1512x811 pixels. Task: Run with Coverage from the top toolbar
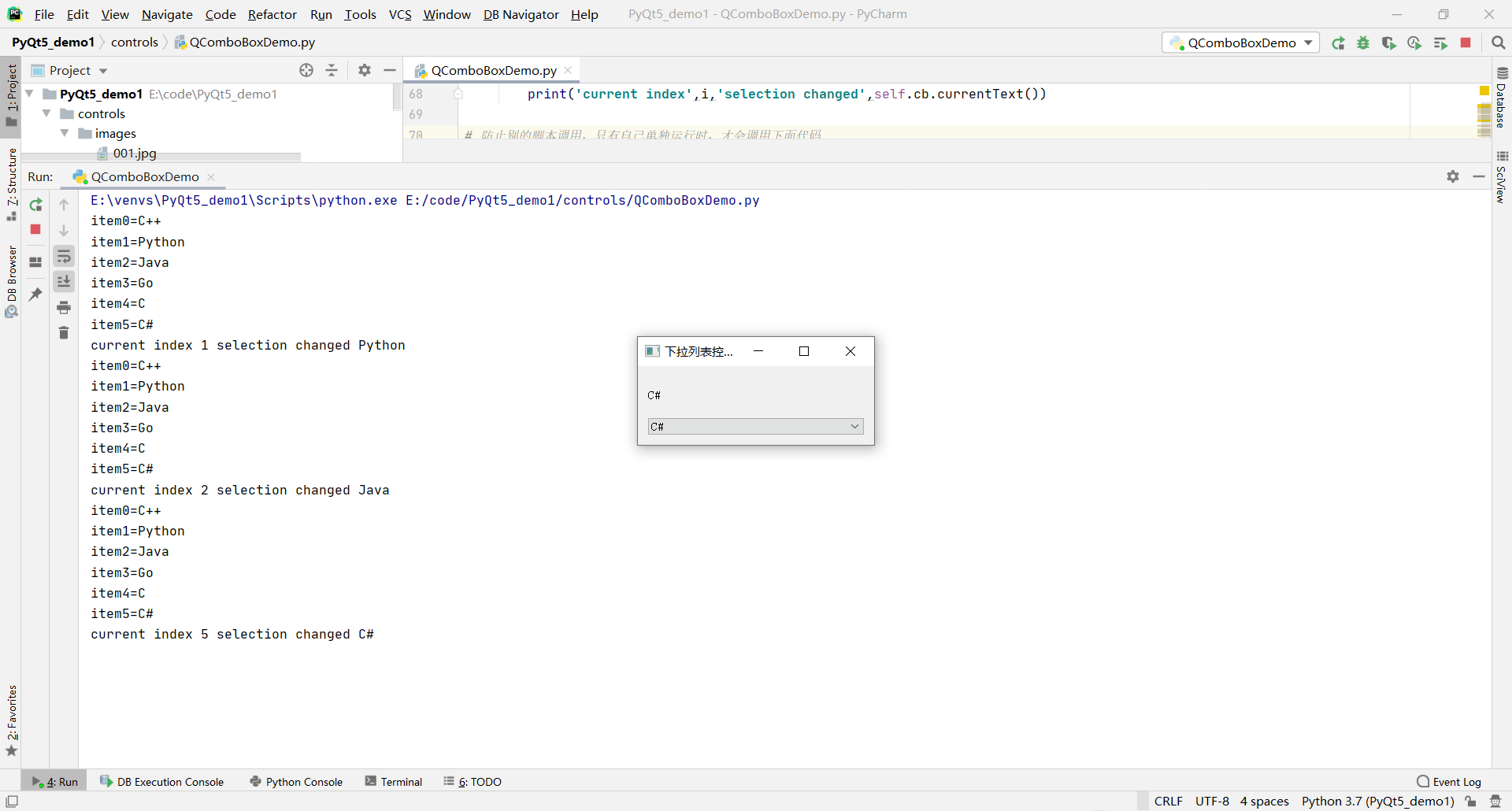click(1388, 43)
